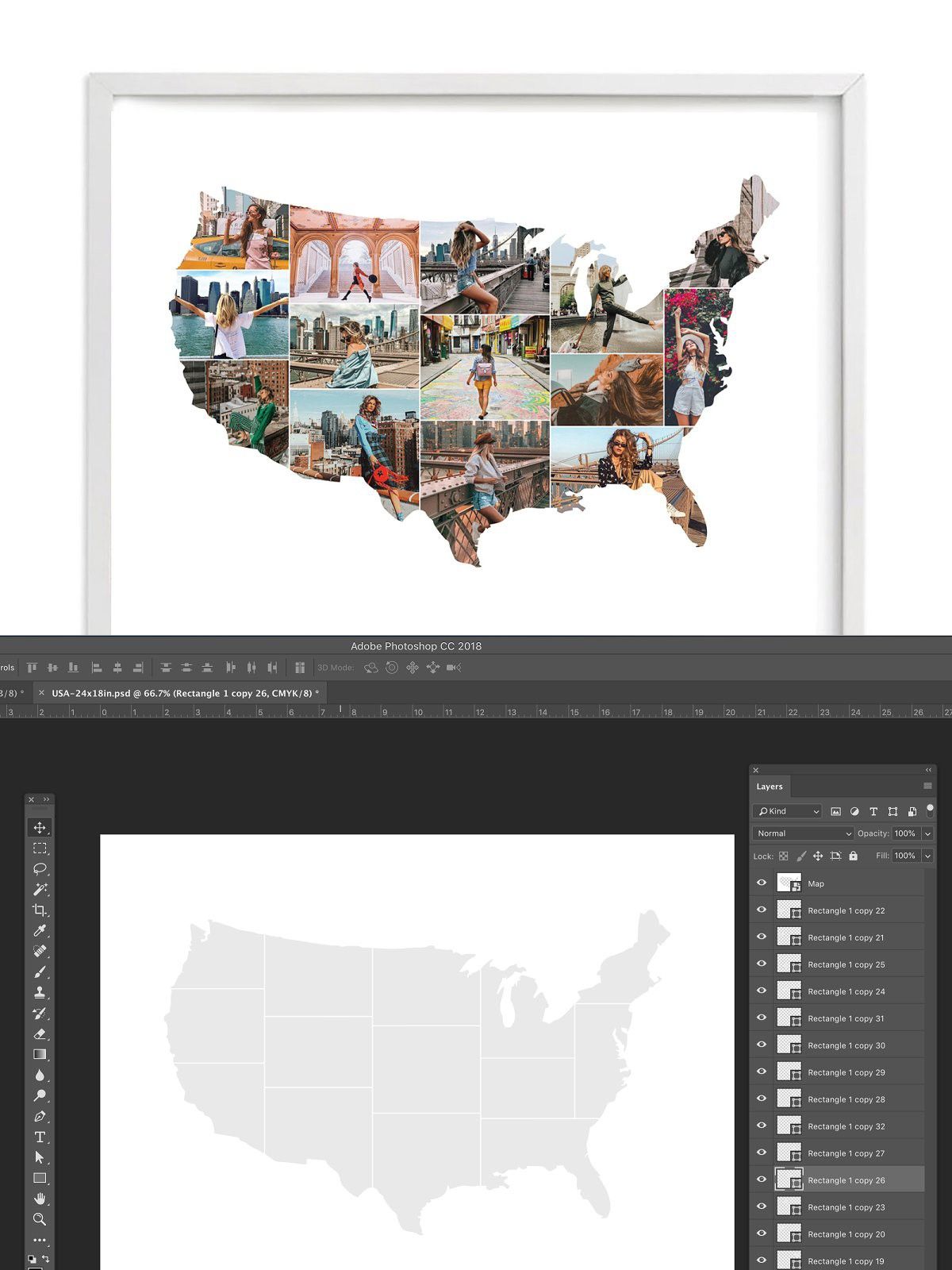Select the Path Selection tool
The width and height of the screenshot is (952, 1270).
(40, 1157)
